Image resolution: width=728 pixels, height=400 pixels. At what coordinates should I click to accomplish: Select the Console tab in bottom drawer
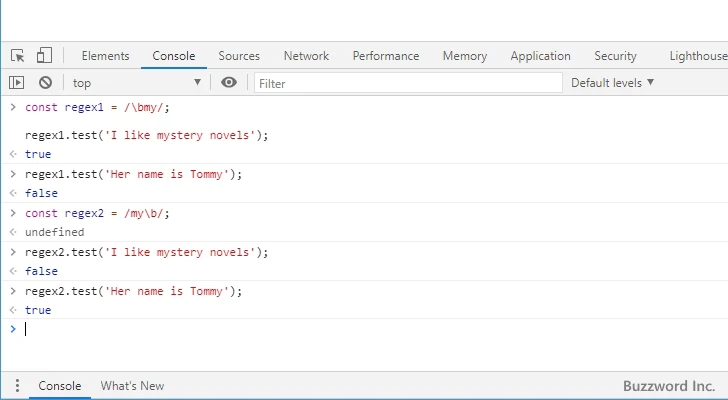[x=59, y=386]
